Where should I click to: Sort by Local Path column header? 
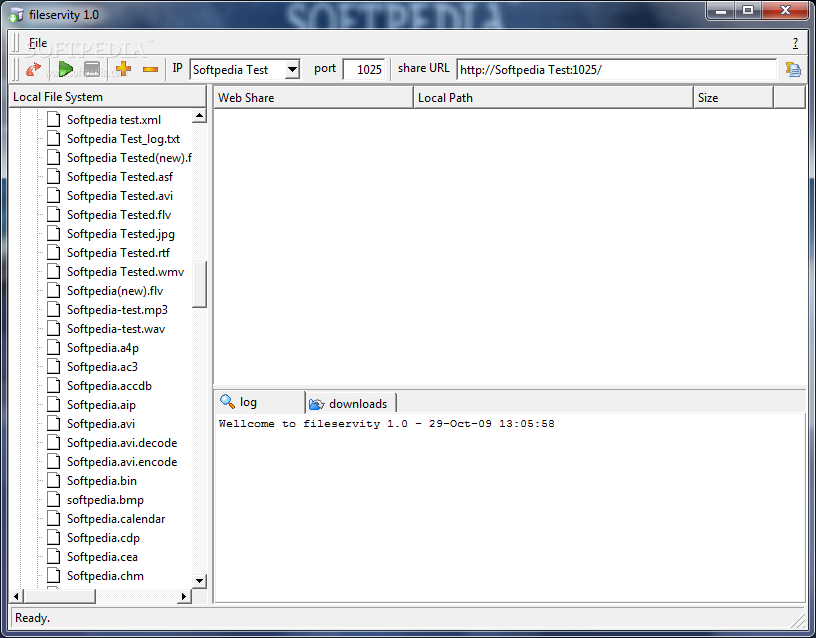[553, 98]
